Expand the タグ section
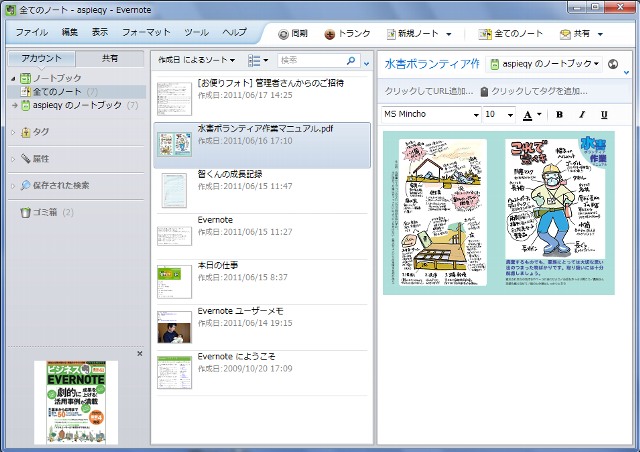This screenshot has width=640, height=452. coord(13,132)
